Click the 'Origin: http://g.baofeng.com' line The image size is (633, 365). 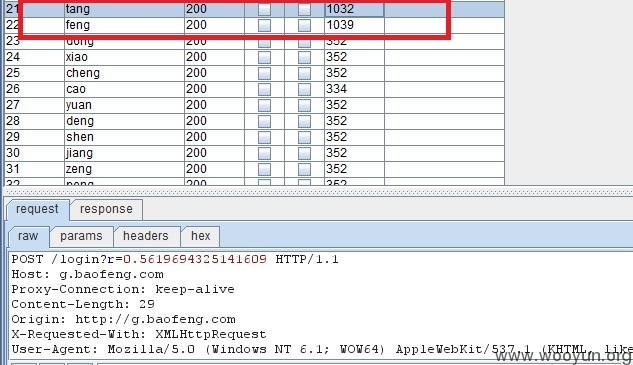[123, 319]
